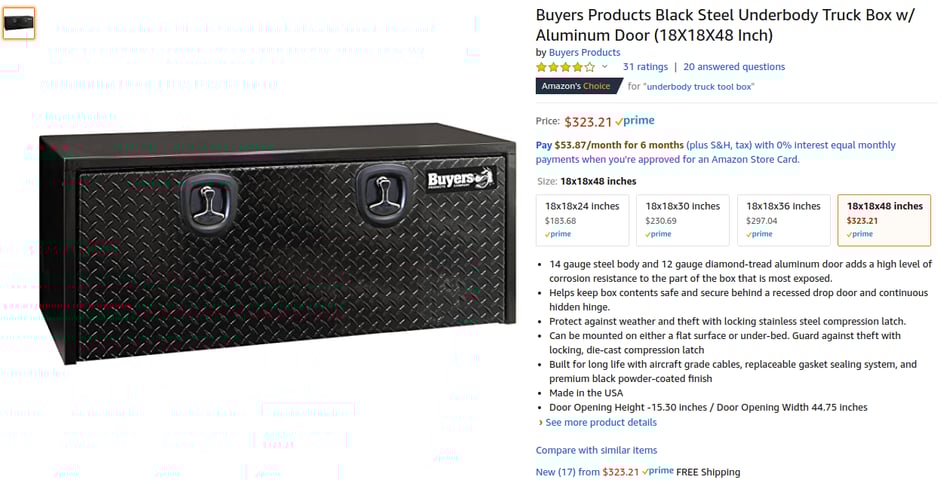
Task: Click the "underbody truck tool box" search link
Action: point(699,87)
